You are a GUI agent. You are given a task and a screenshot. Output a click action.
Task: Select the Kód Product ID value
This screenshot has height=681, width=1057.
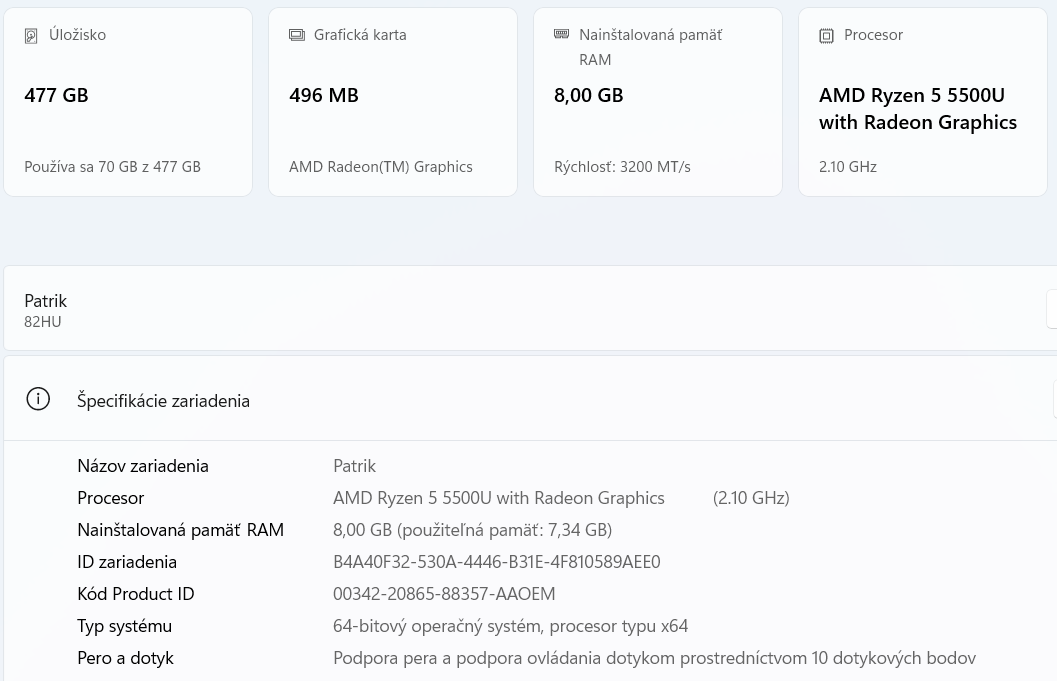tap(444, 593)
